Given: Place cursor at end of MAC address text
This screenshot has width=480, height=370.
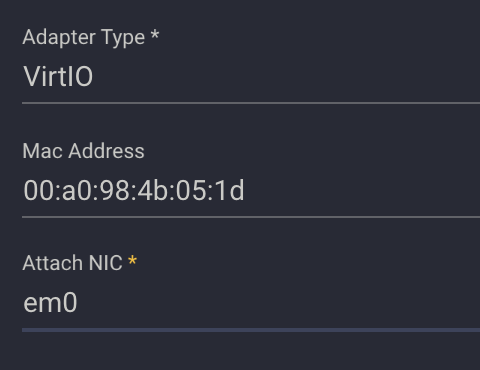Looking at the screenshot, I should 245,191.
